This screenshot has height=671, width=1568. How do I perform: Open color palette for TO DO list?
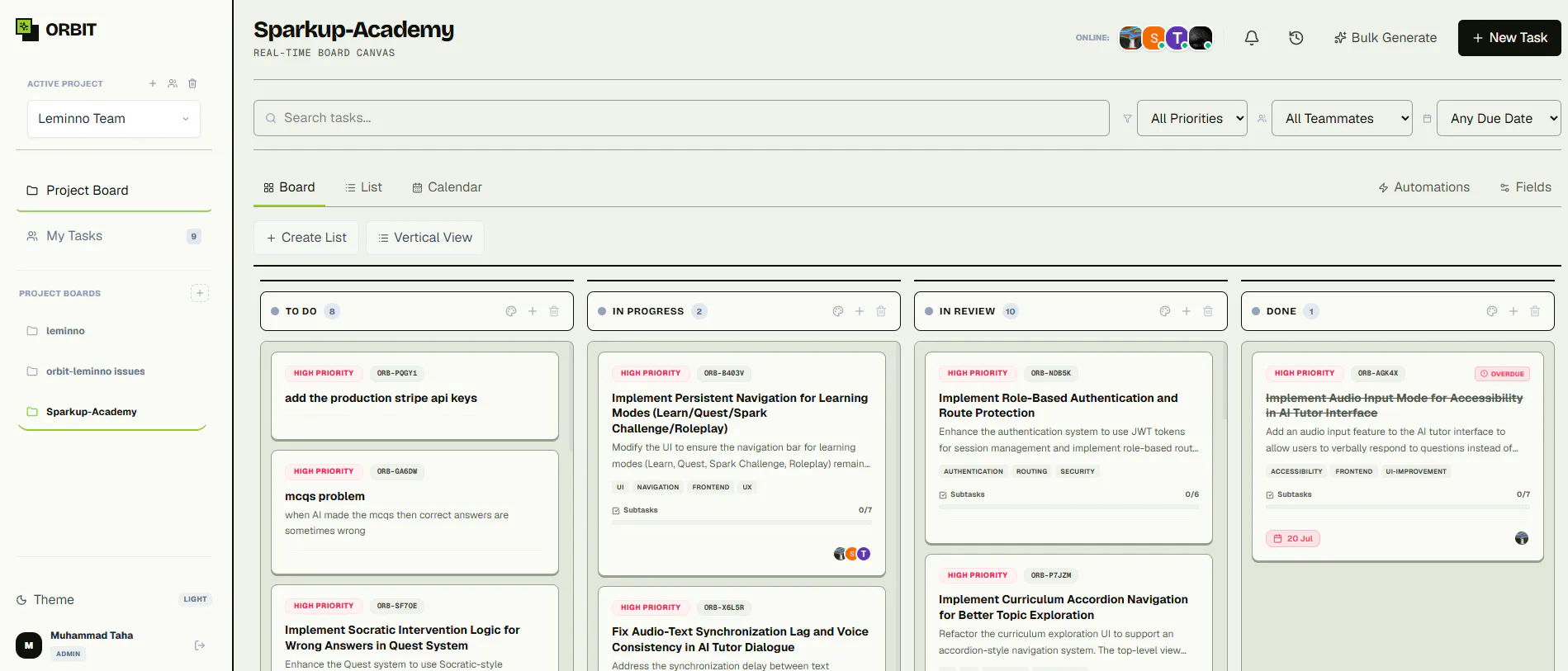pyautogui.click(x=511, y=311)
